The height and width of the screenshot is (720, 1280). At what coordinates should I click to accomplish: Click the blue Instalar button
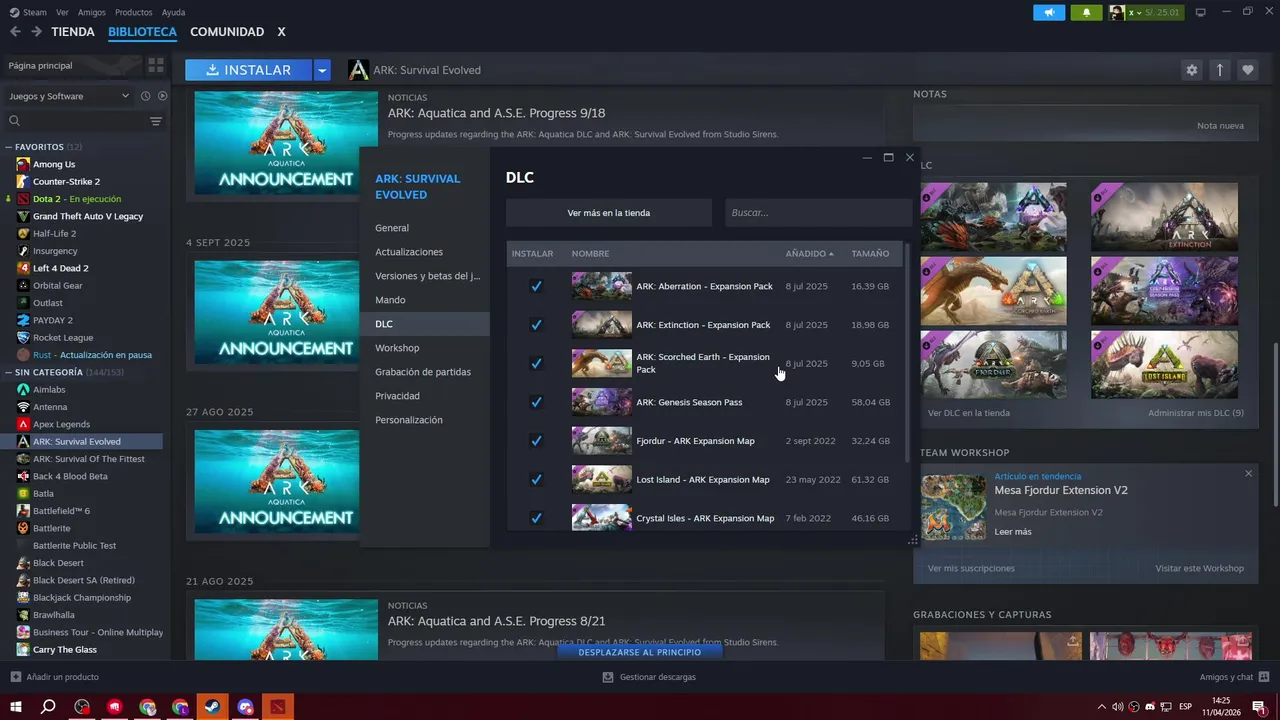pyautogui.click(x=249, y=70)
